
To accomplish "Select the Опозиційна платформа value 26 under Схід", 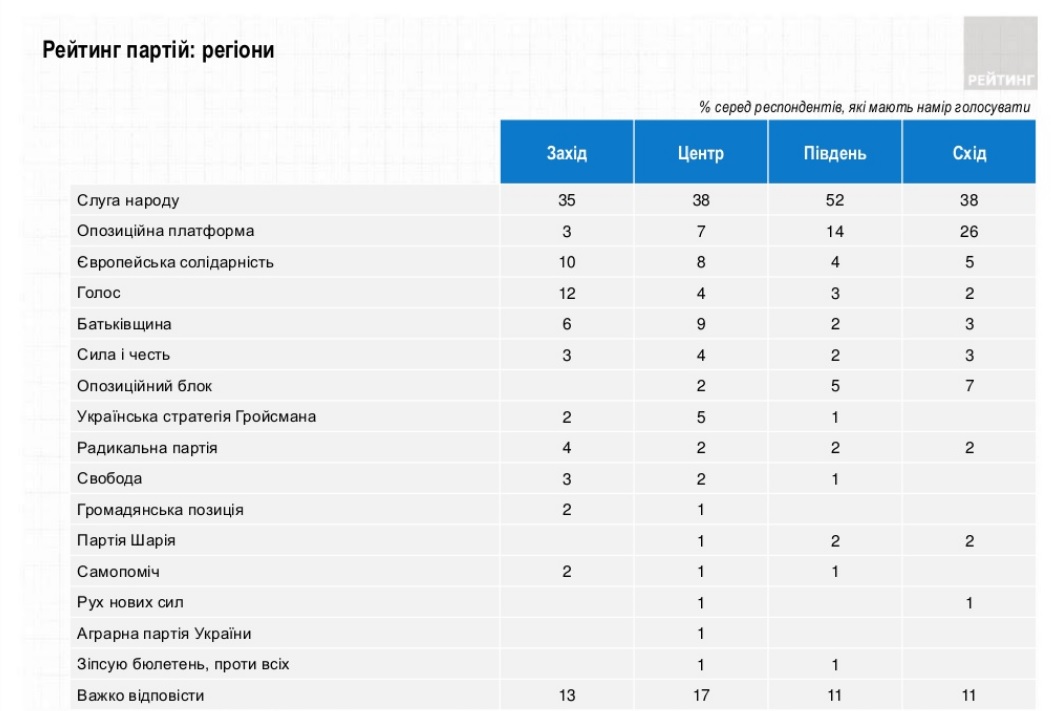I will 969,231.
